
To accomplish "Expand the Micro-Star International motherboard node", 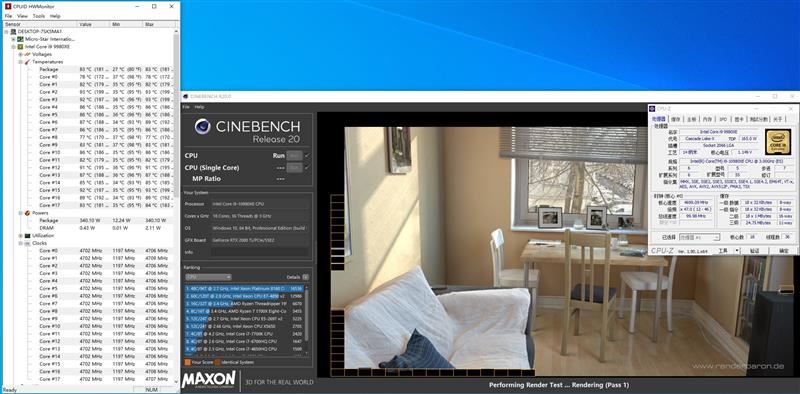I will (x=13, y=39).
